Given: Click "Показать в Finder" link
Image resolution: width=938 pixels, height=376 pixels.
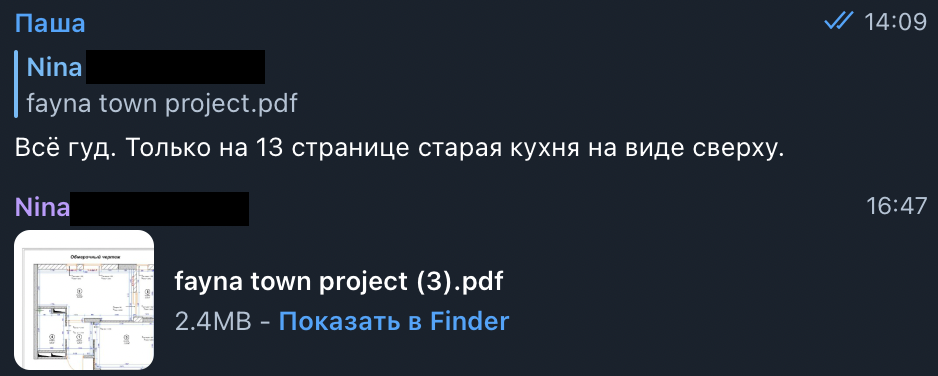Looking at the screenshot, I should click(394, 322).
